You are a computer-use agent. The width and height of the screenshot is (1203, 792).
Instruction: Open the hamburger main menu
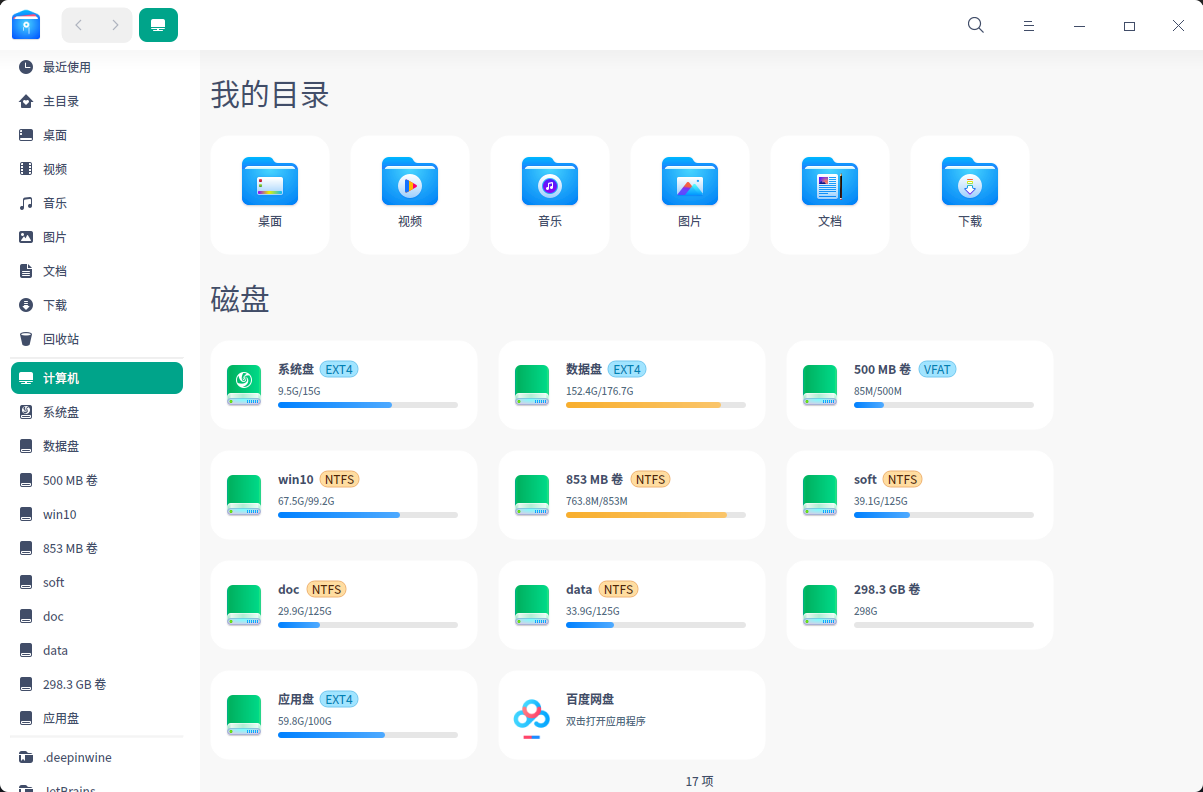tap(1028, 26)
